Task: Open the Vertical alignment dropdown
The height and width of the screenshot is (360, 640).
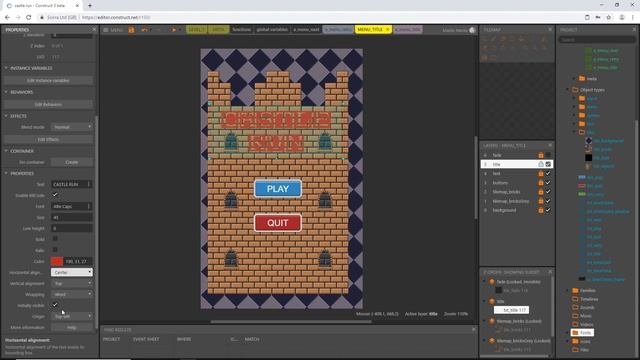Action: coord(72,283)
